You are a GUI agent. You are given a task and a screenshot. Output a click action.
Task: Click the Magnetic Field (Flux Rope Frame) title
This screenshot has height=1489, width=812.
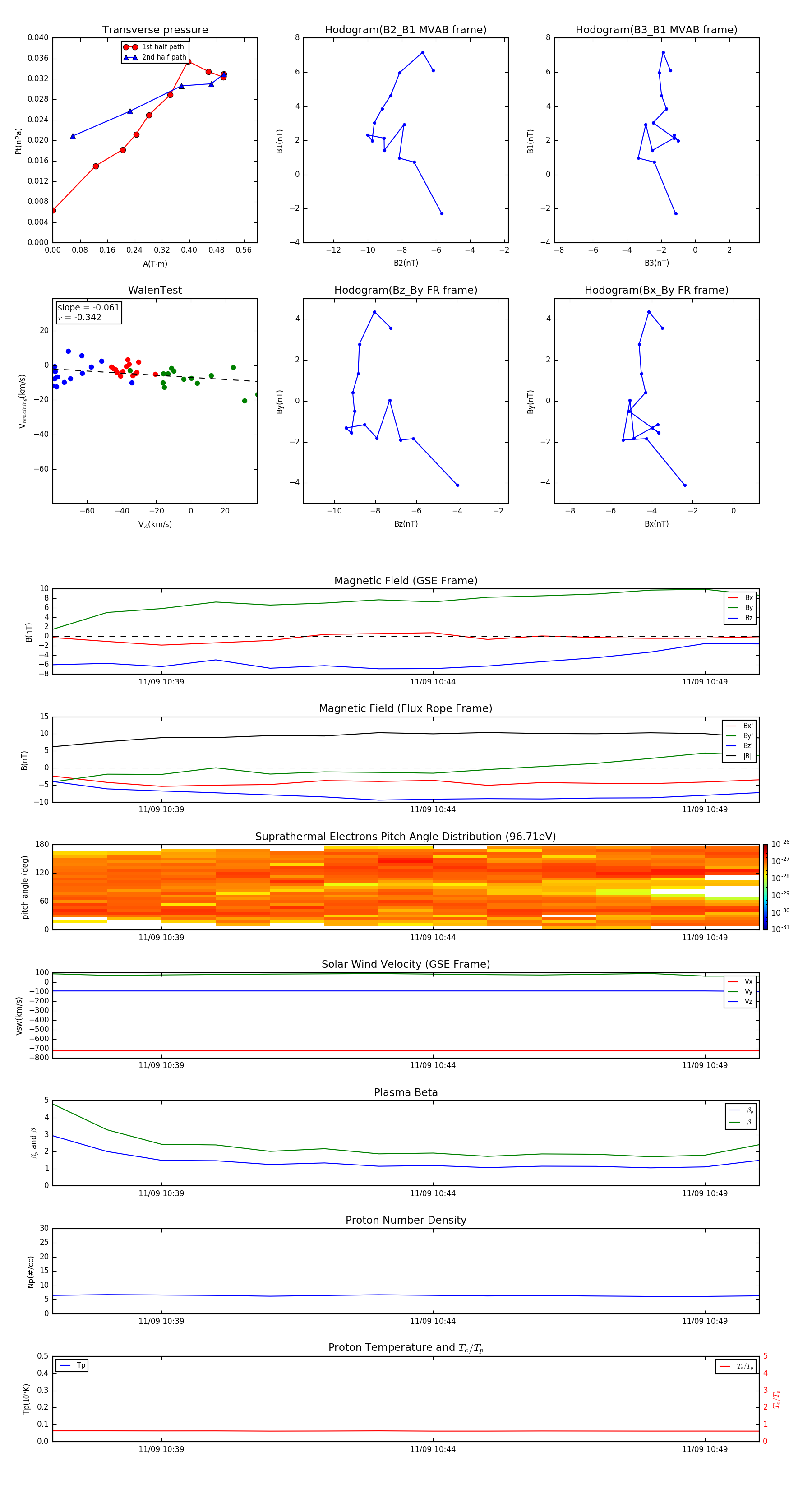pyautogui.click(x=406, y=709)
